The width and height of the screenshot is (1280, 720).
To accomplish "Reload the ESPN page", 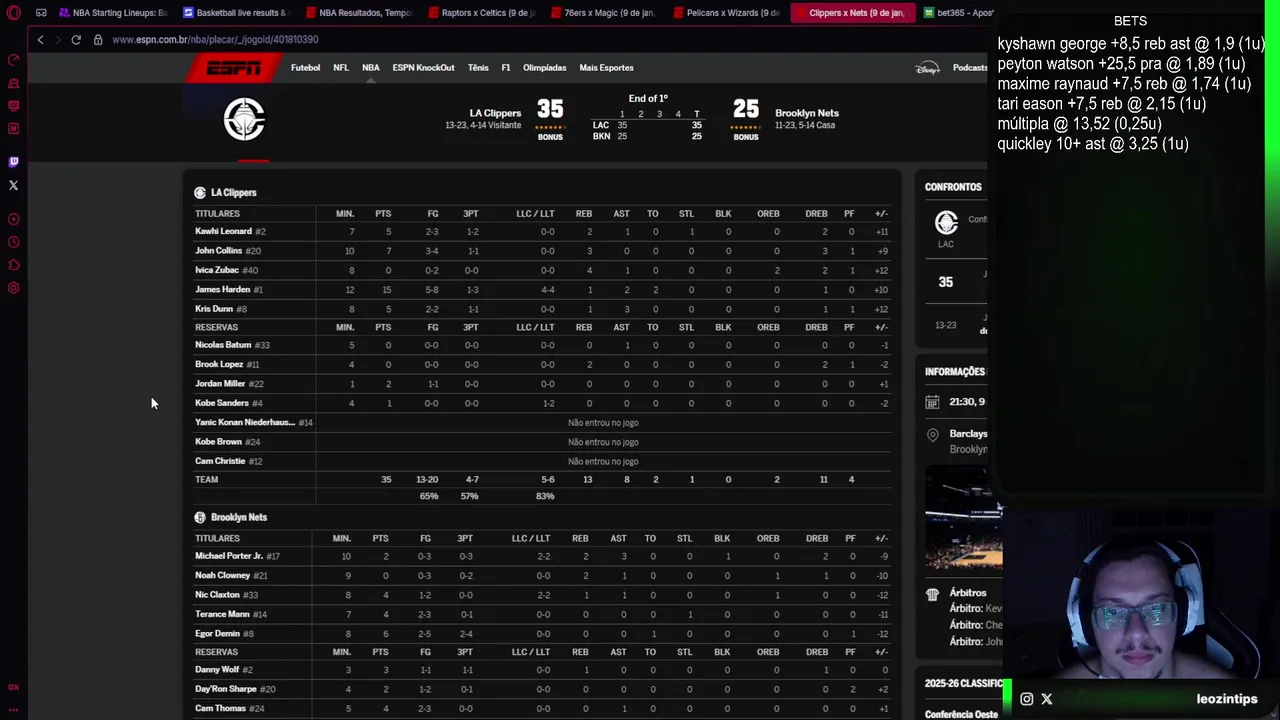I will click(76, 40).
